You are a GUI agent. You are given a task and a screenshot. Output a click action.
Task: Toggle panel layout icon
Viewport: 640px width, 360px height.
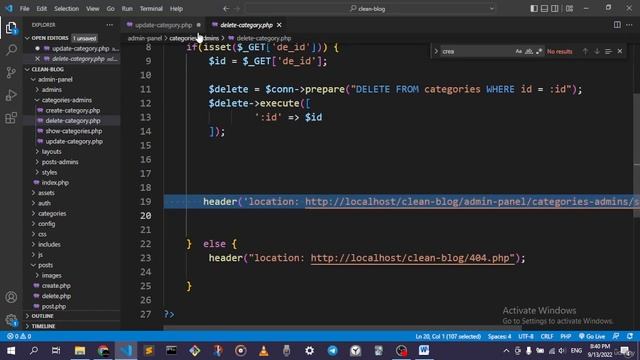544,9
